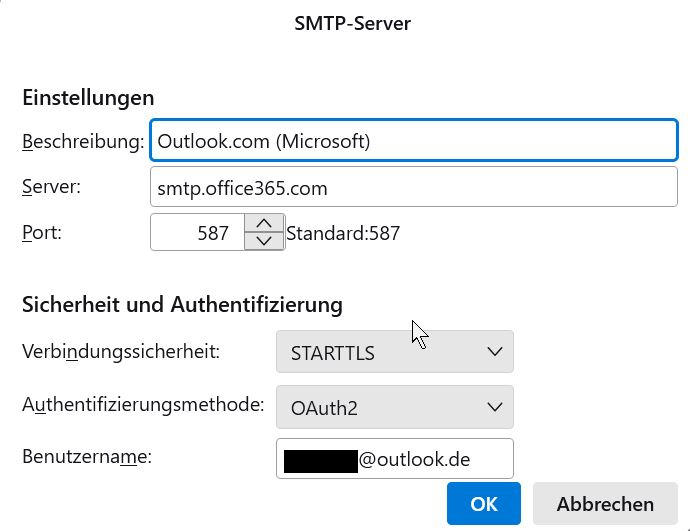Screen dimensions: 690x531
Task: Open the Verbindungssicherheit STARTTLS dropdown
Action: (394, 352)
